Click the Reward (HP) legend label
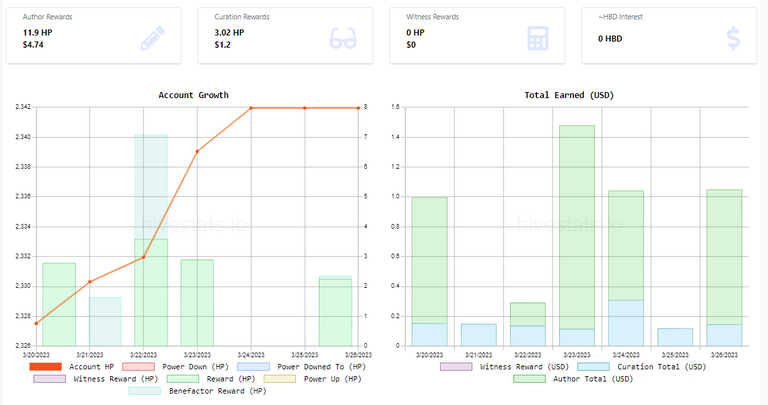 click(231, 379)
